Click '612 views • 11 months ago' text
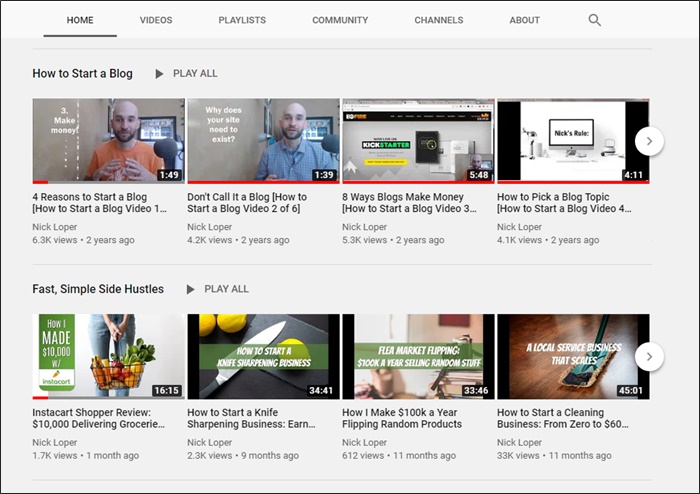Screen dimensions: 700x494 pyautogui.click(x=399, y=456)
